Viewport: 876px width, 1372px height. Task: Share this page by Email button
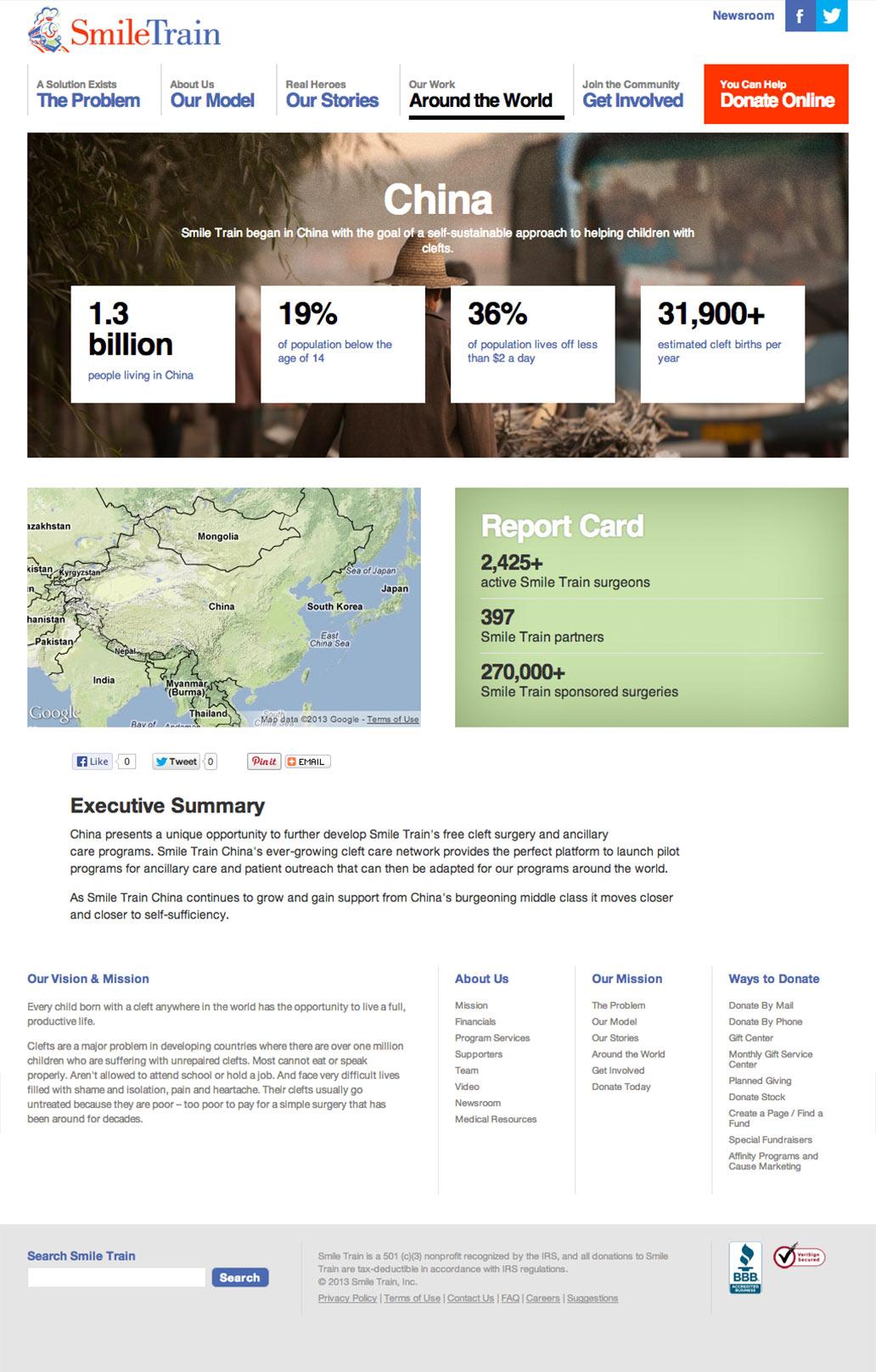point(307,762)
